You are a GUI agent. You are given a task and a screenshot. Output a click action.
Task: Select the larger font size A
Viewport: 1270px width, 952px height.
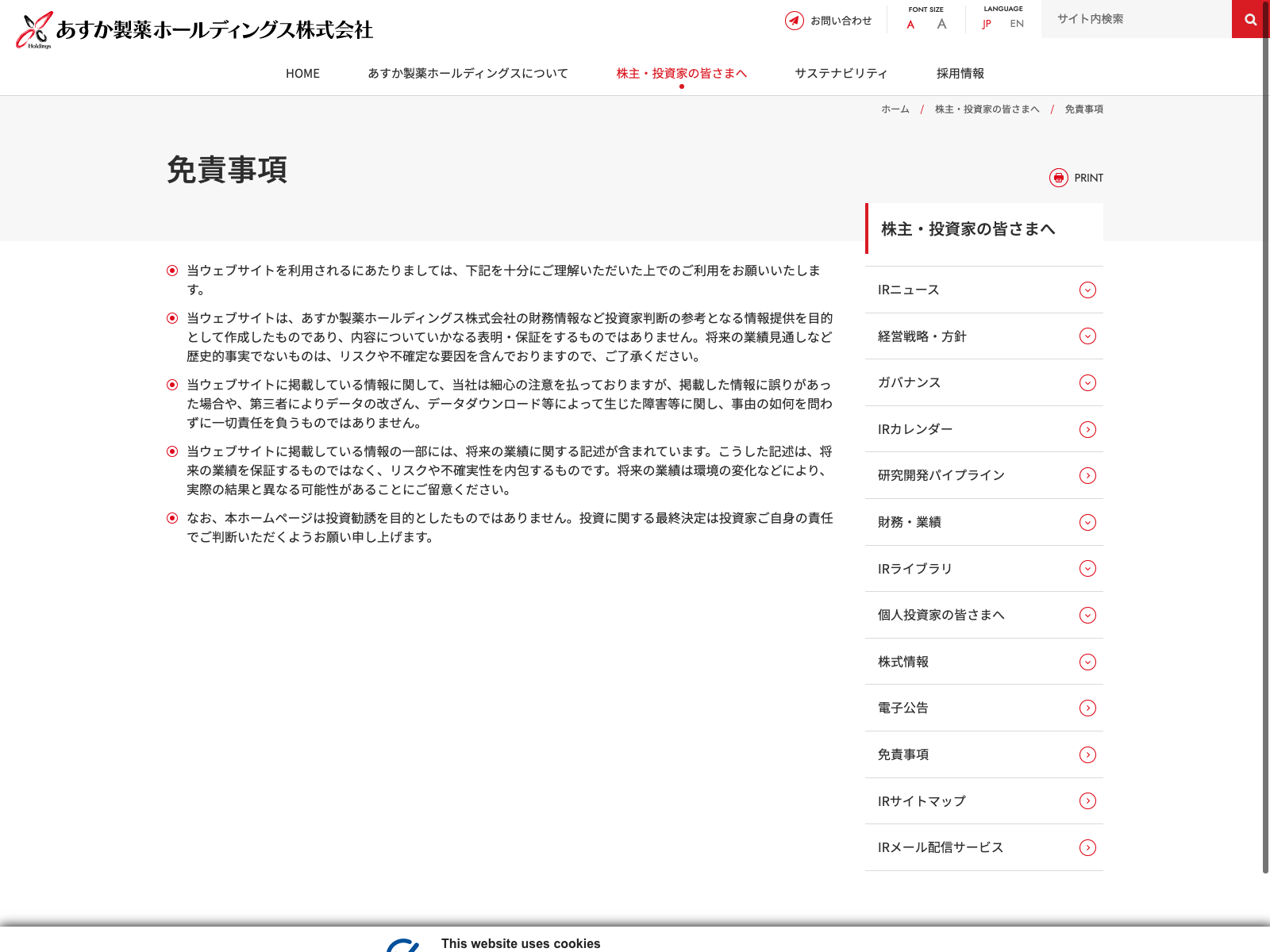point(941,24)
